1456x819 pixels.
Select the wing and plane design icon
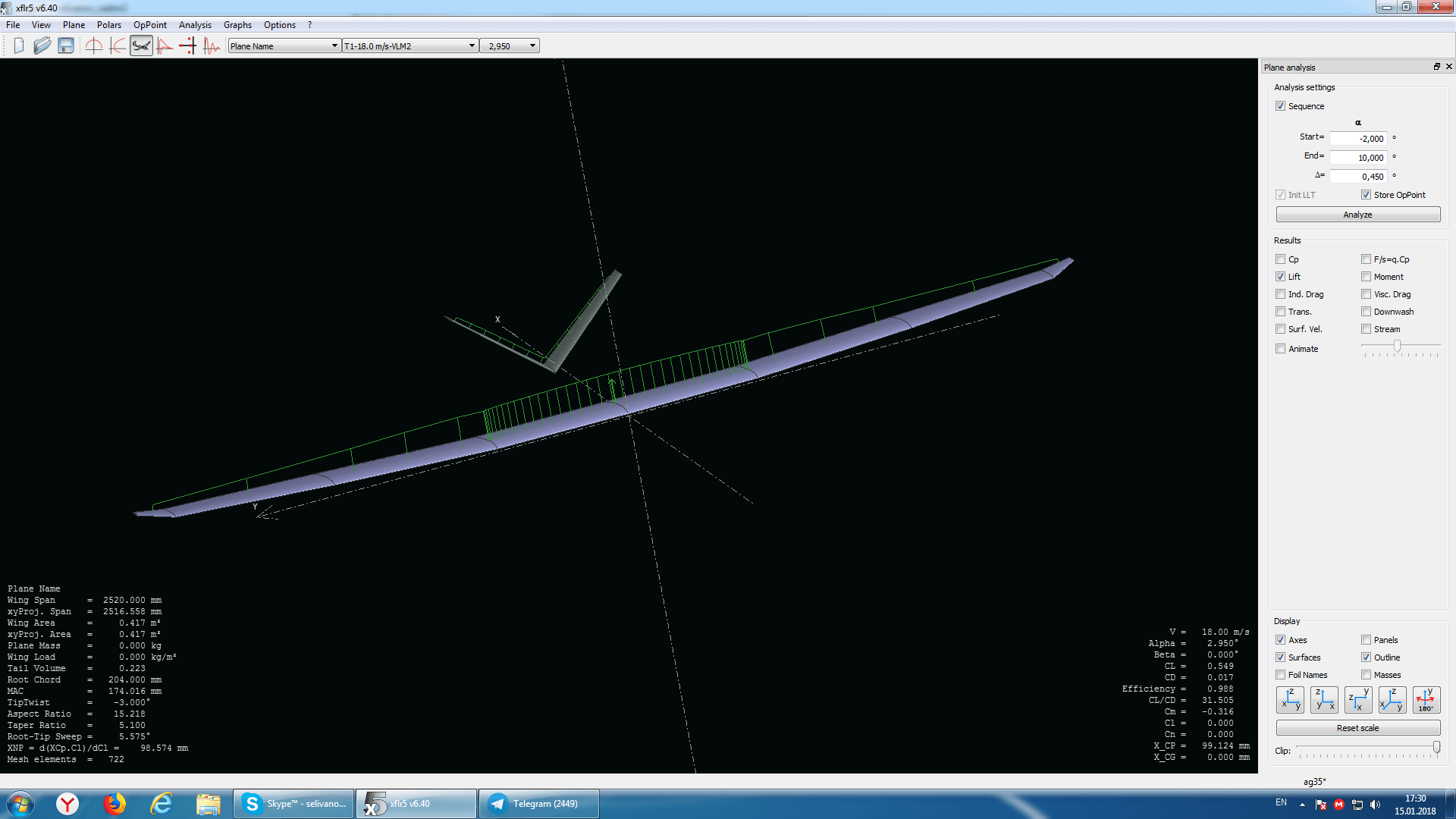[141, 46]
